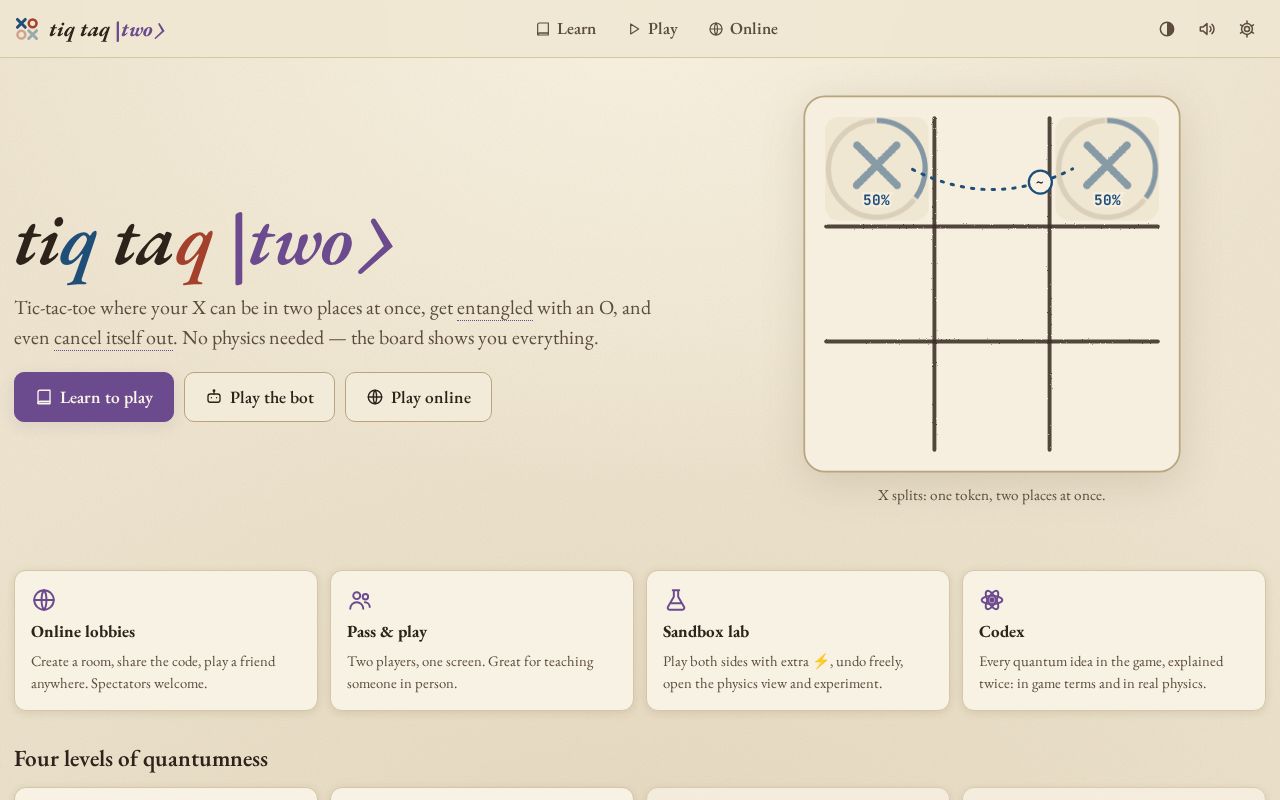Mute sound with the speaker icon

1207,29
